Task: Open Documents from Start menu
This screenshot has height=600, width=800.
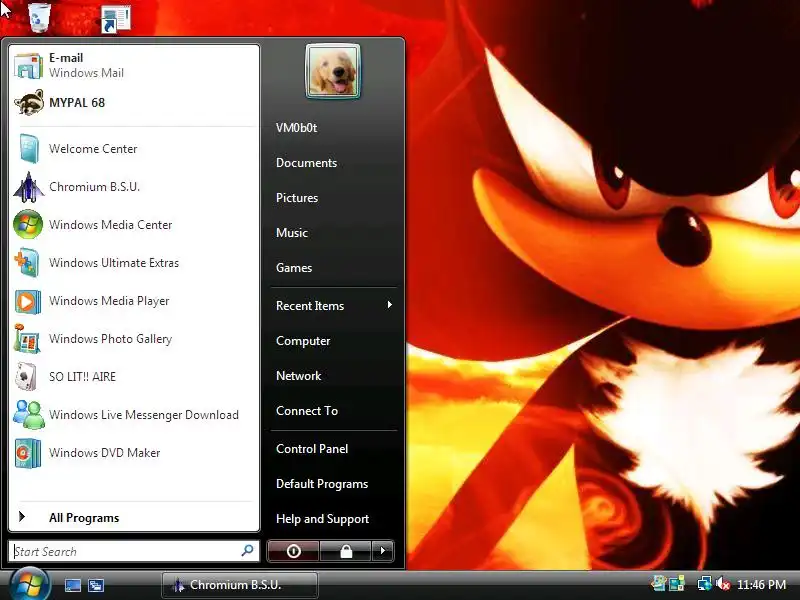Action: (307, 163)
